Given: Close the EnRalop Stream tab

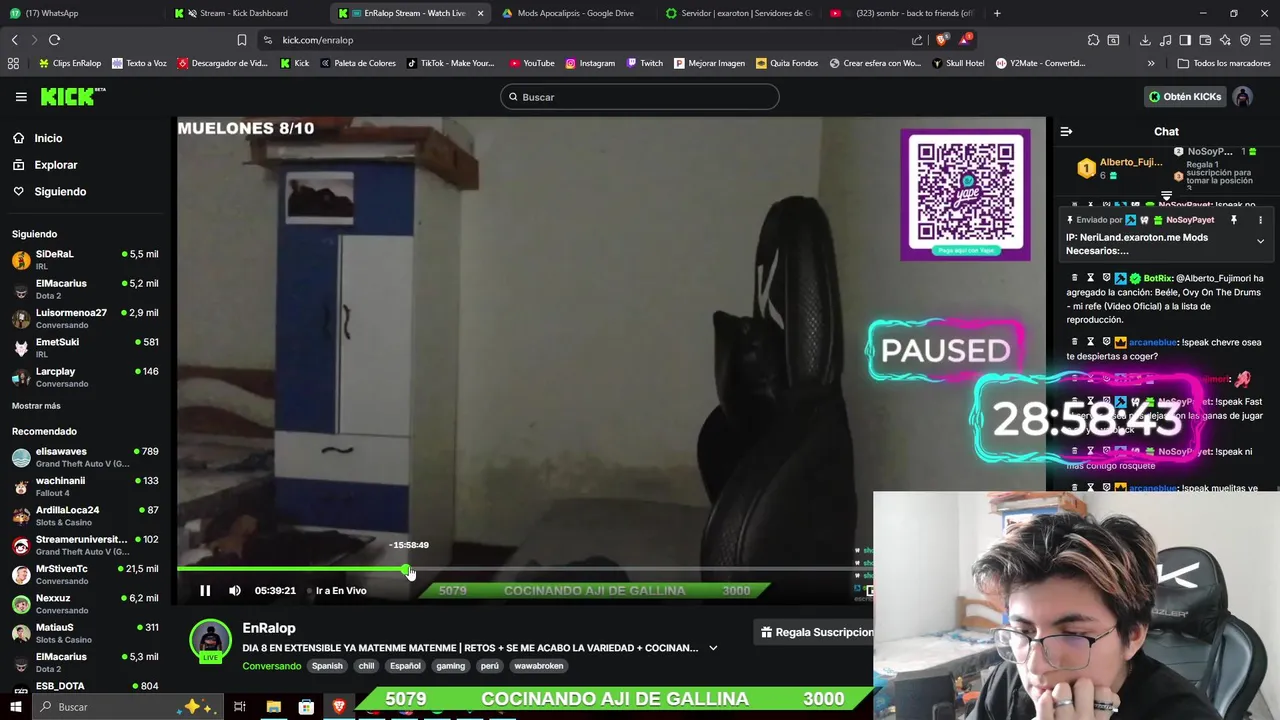Looking at the screenshot, I should click(480, 13).
